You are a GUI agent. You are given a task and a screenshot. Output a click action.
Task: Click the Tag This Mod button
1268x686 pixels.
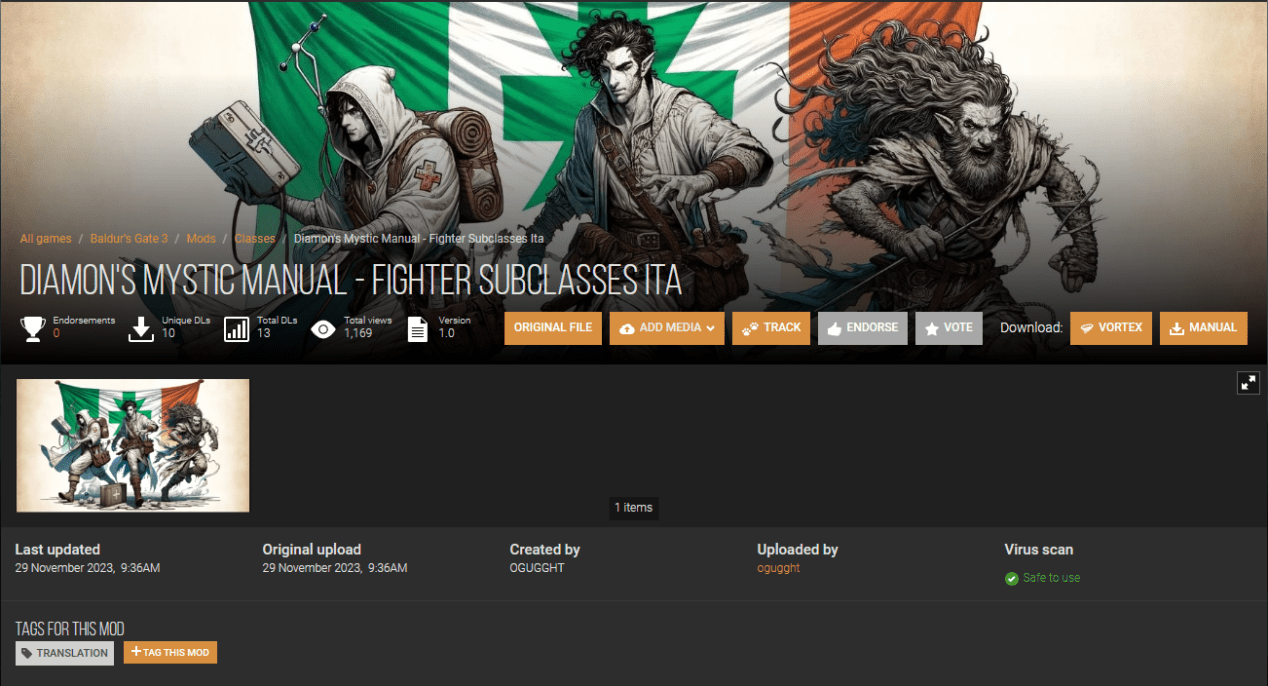pyautogui.click(x=170, y=653)
